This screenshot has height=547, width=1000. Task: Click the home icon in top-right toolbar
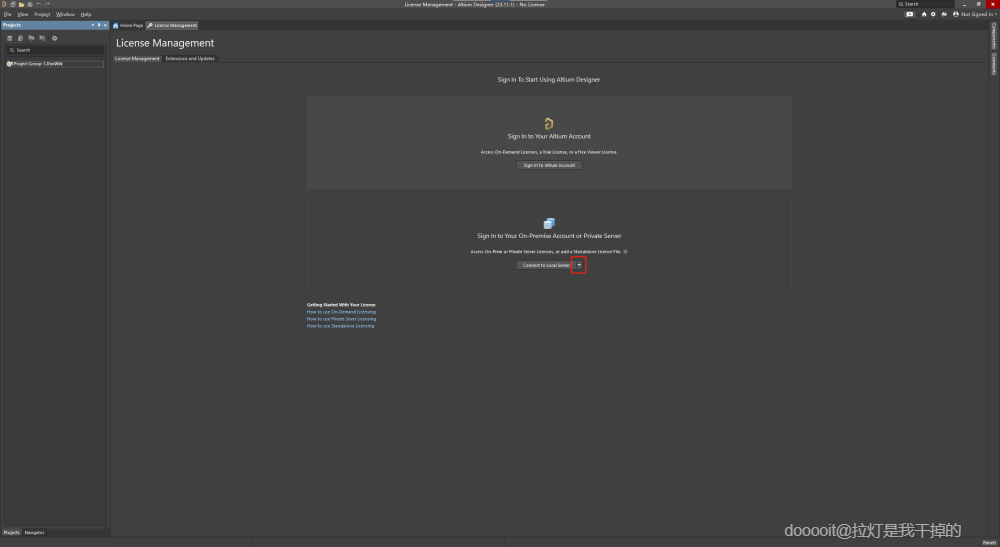[x=923, y=14]
